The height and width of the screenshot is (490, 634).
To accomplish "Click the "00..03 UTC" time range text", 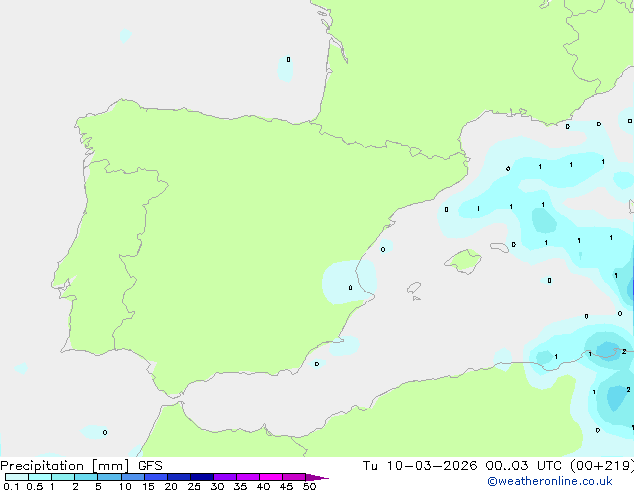I will point(524,466).
